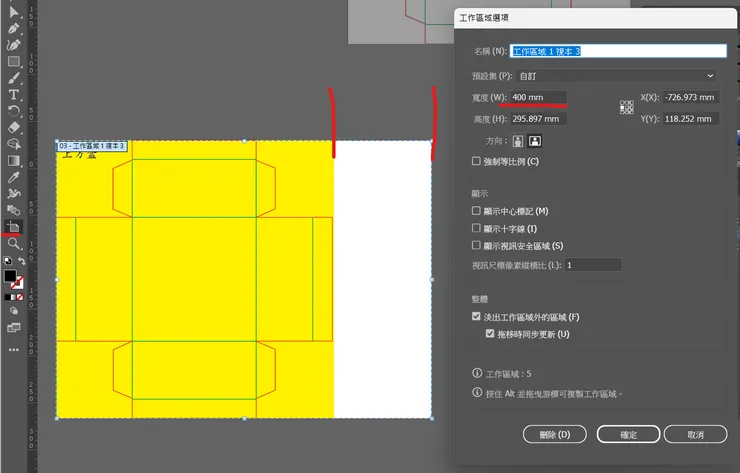Select the Type tool

14,94
